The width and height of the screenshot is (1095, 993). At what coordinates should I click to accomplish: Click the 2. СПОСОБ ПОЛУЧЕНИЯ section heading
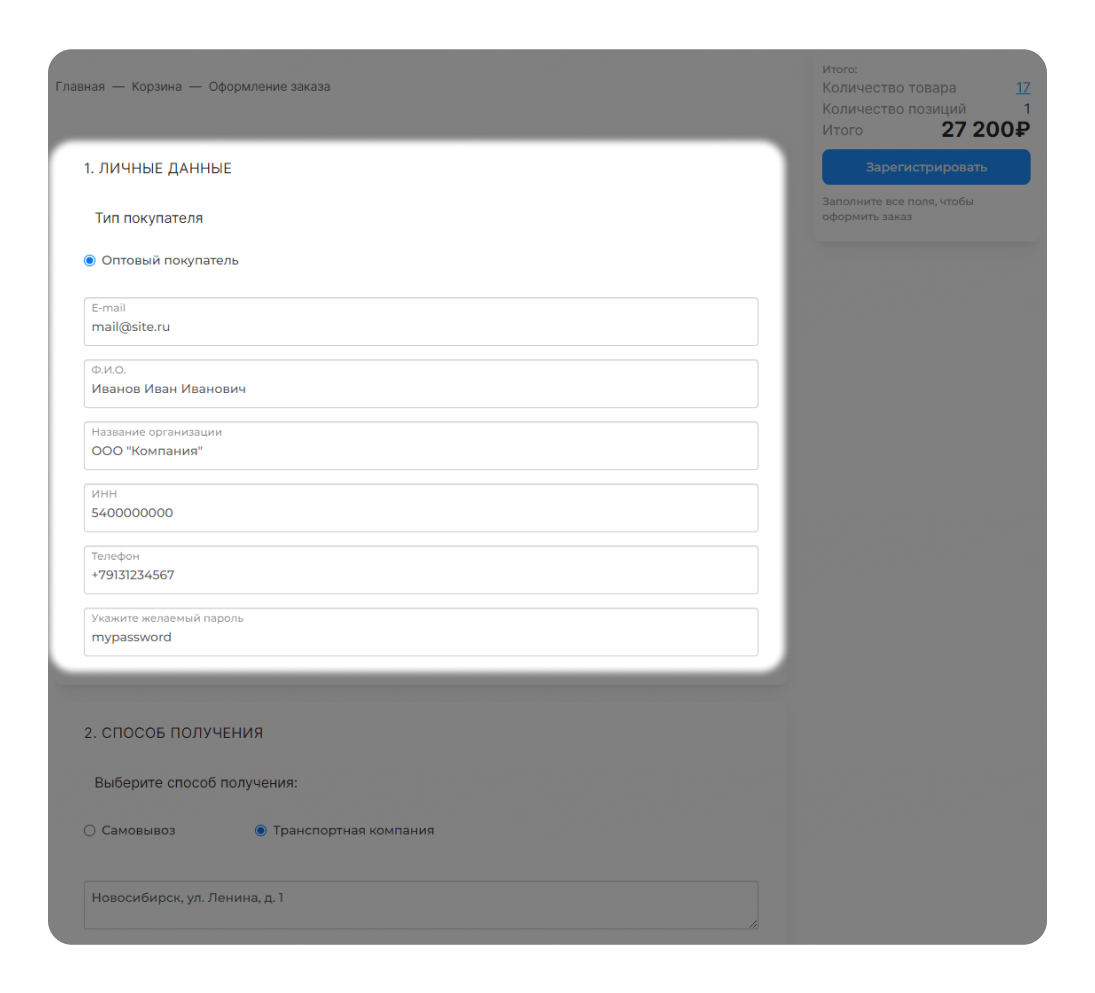[173, 733]
